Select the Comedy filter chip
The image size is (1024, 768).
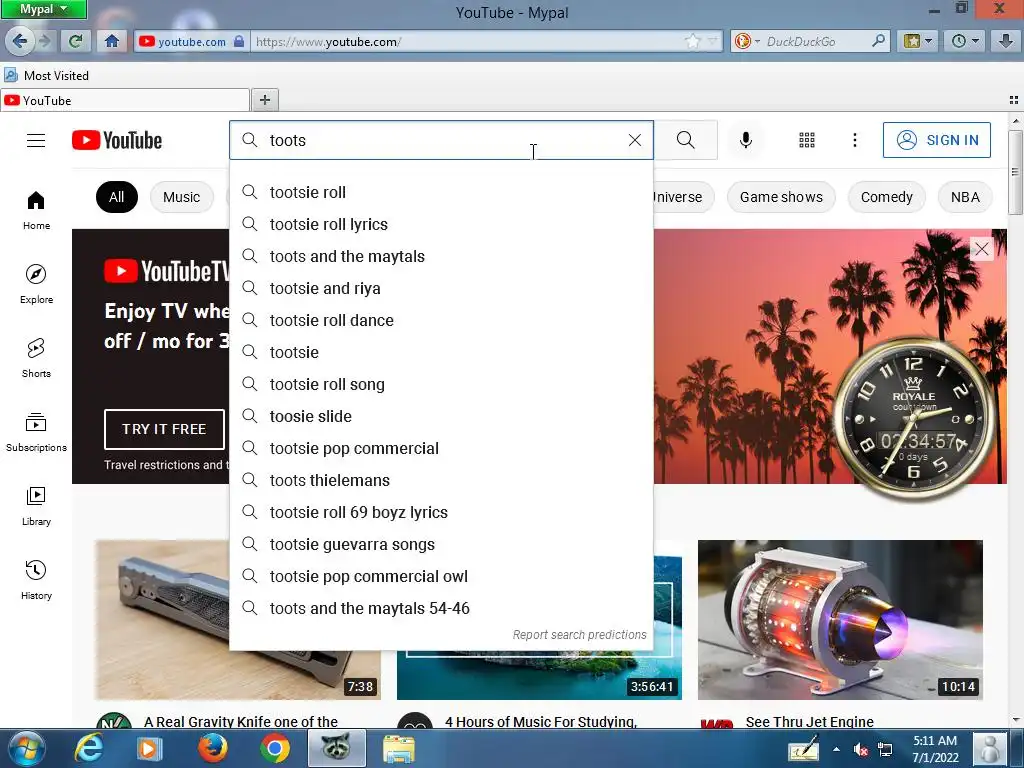point(886,197)
